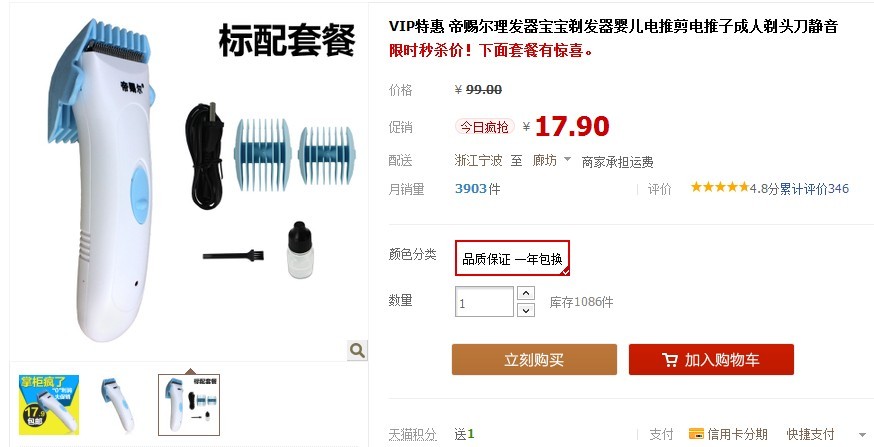874x447 pixels.
Task: Click the 信用卡分期 text link
Action: pos(737,434)
